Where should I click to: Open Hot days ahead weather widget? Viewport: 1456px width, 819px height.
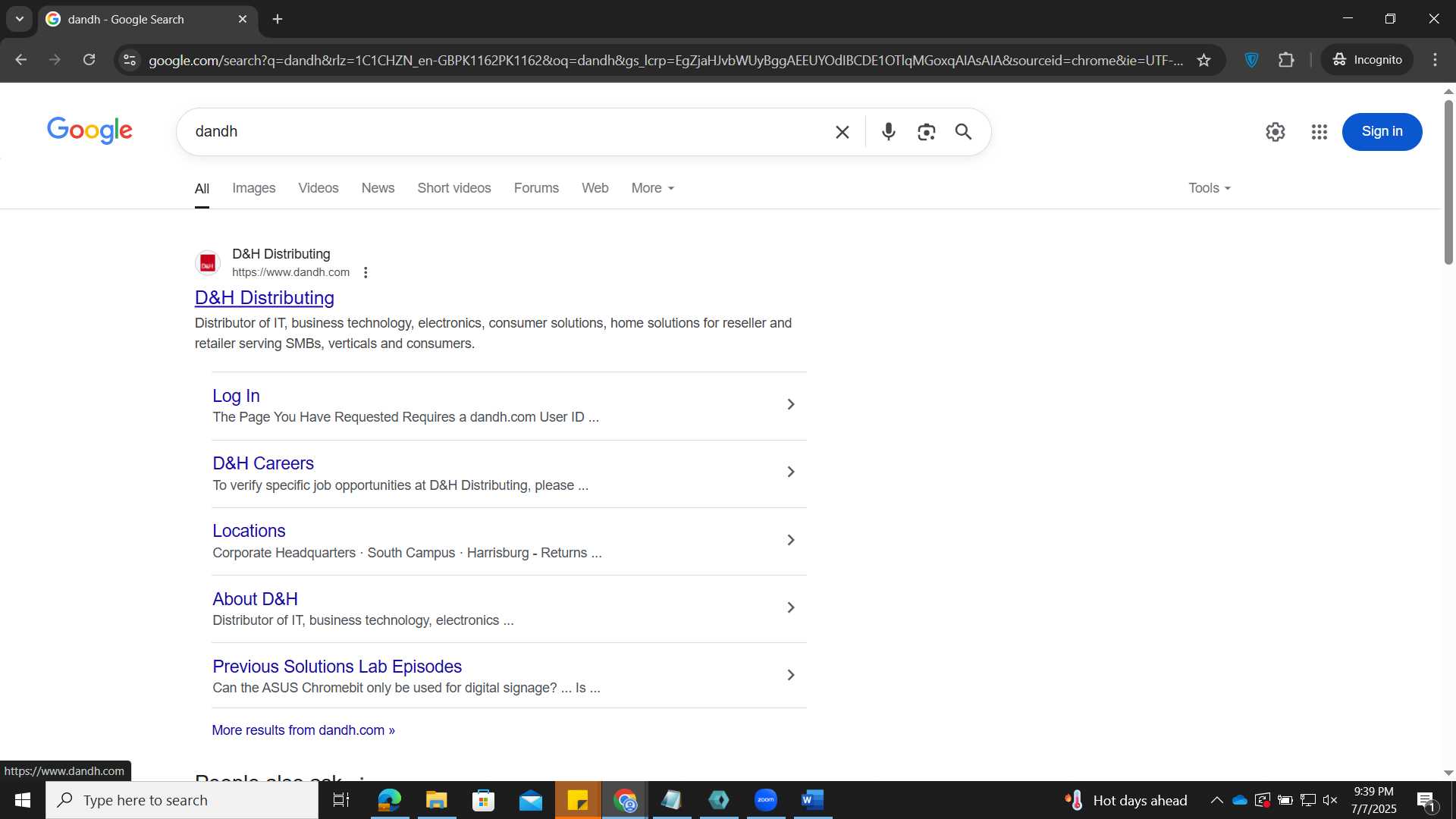(1126, 800)
